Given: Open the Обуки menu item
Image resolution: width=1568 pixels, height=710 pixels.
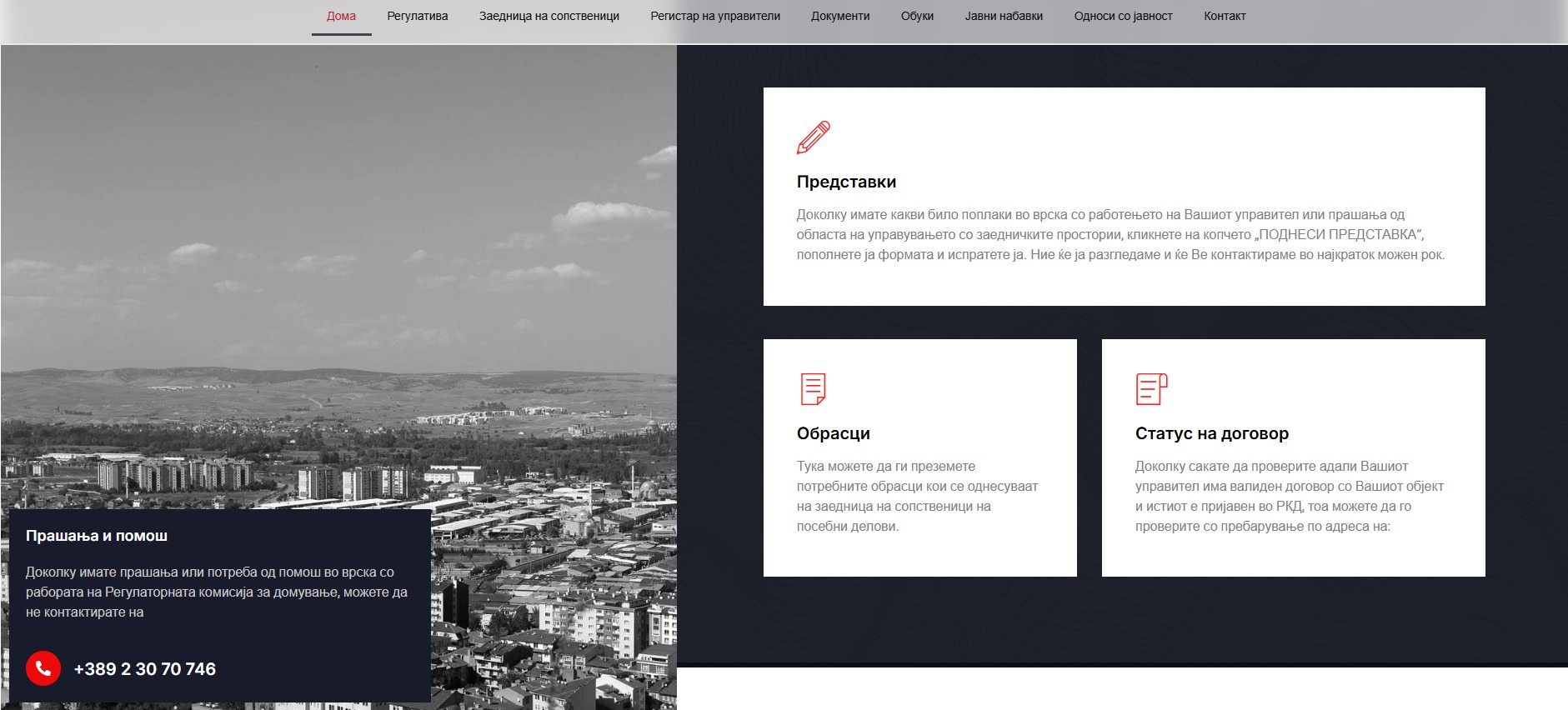Looking at the screenshot, I should pyautogui.click(x=917, y=16).
